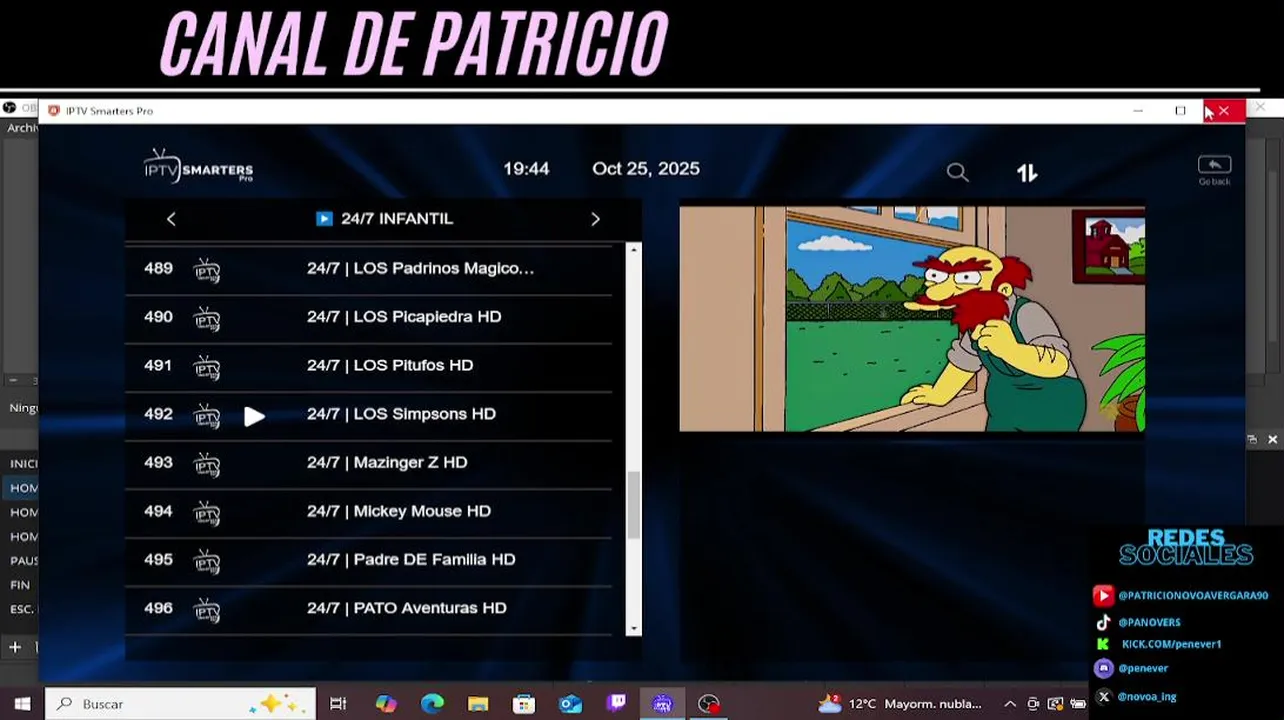The height and width of the screenshot is (720, 1284).
Task: Select ESC. scene in OBS window
Action: pos(22,609)
